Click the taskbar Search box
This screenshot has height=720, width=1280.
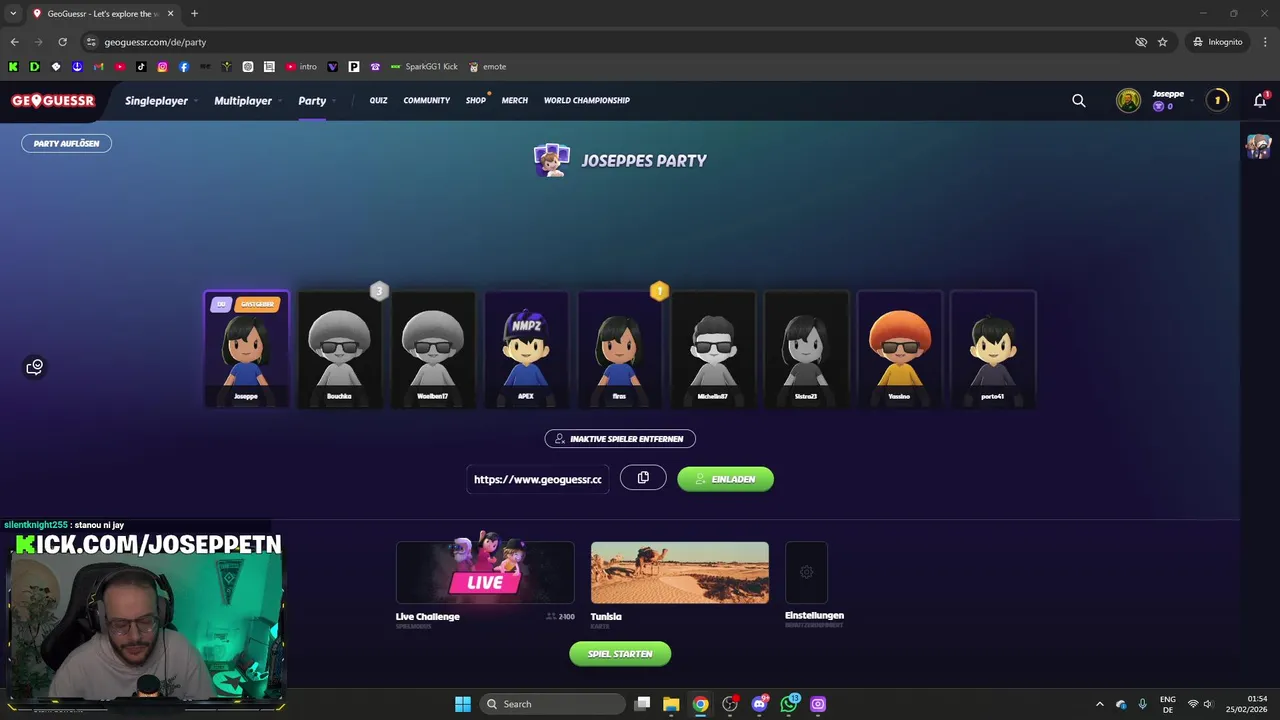point(552,704)
